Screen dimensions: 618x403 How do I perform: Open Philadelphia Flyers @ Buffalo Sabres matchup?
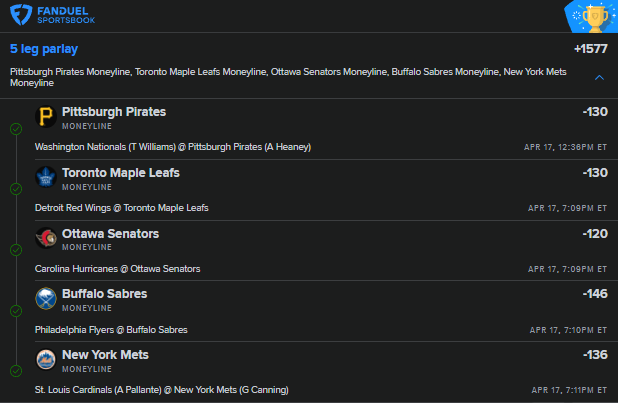[x=111, y=329]
